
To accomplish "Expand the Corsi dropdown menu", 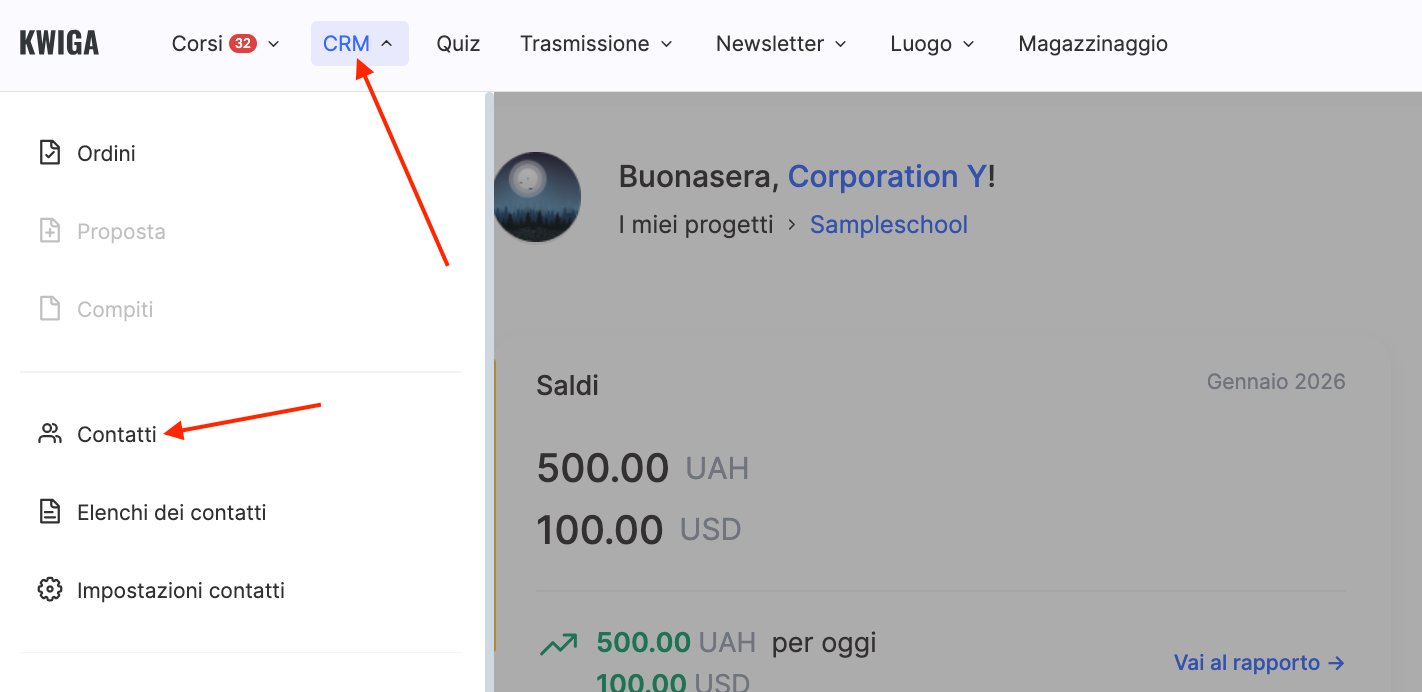I will pyautogui.click(x=226, y=44).
